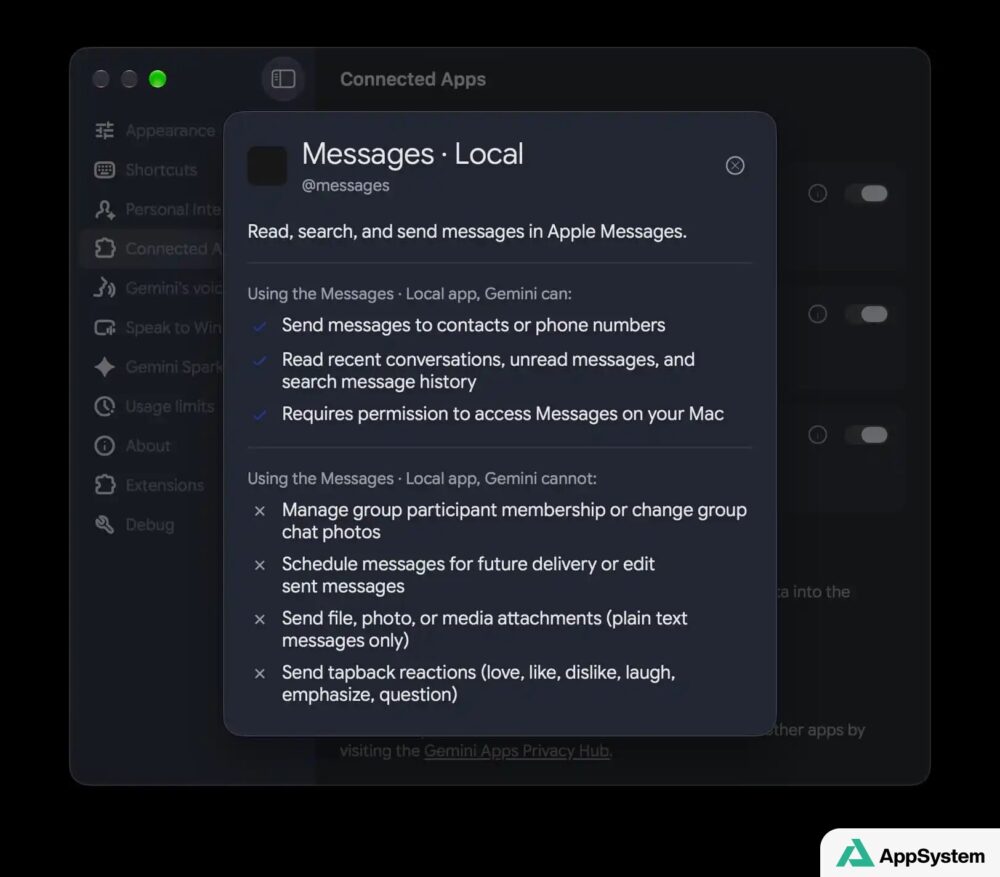1000x877 pixels.
Task: Click 'Send messages to contacts or phone numbers'
Action: 473,325
